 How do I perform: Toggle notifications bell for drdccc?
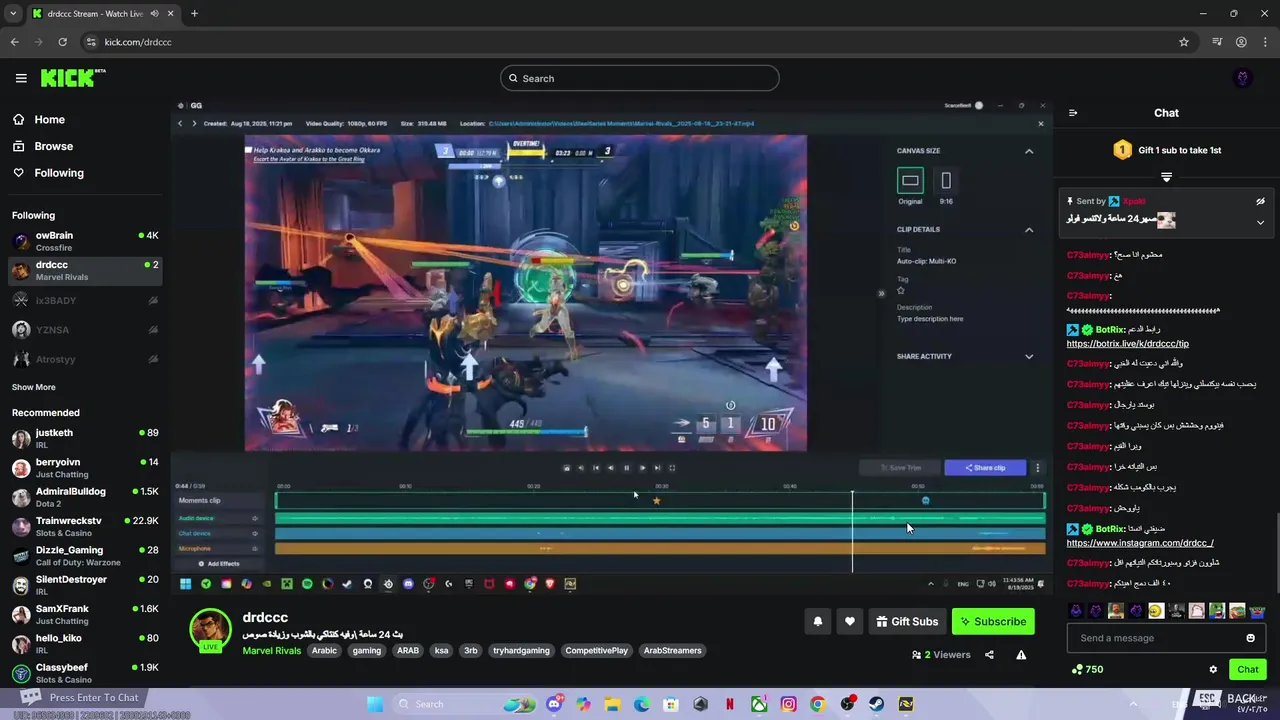[x=818, y=621]
